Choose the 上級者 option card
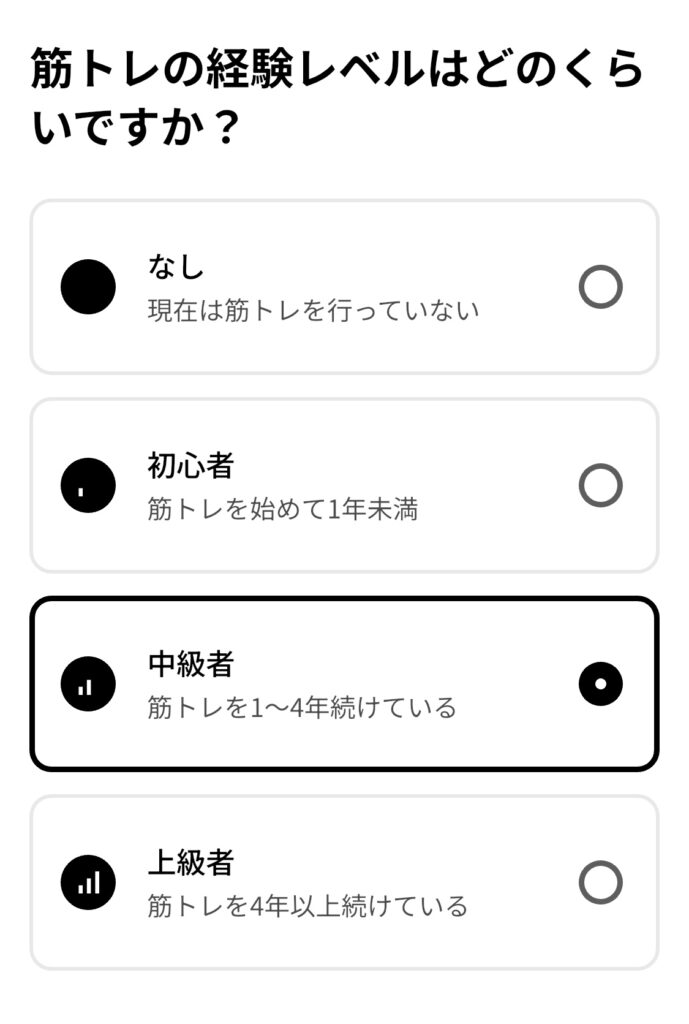Viewport: 689px width, 1024px height. tap(344, 882)
